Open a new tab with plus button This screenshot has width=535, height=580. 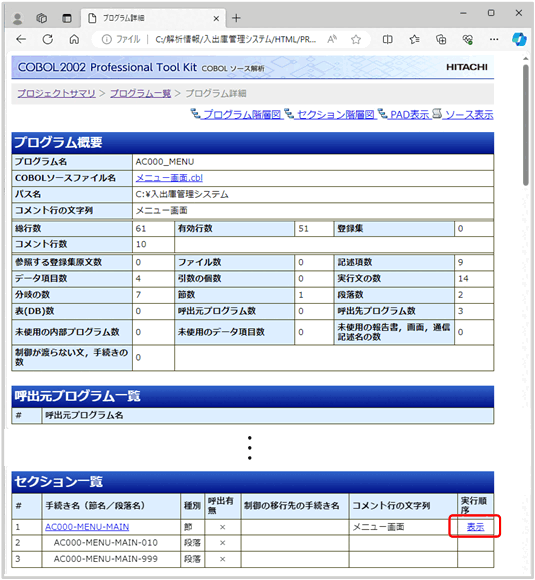[x=236, y=18]
